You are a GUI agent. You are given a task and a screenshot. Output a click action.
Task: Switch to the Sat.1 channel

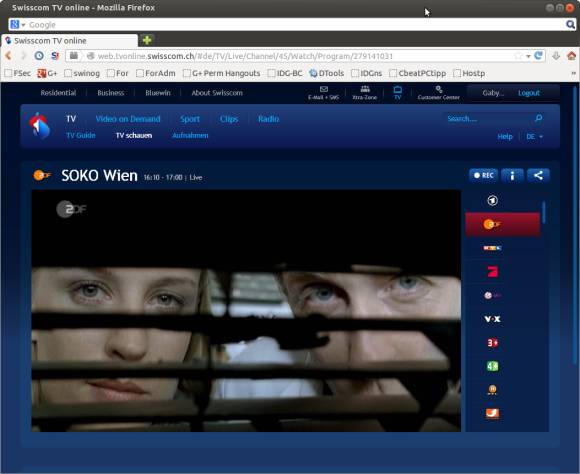[x=492, y=295]
